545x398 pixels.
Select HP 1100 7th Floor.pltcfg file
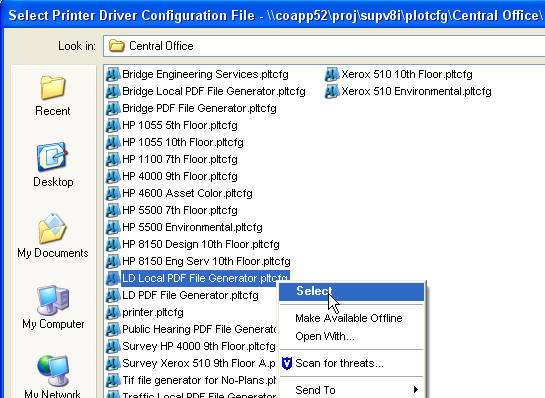click(x=180, y=160)
